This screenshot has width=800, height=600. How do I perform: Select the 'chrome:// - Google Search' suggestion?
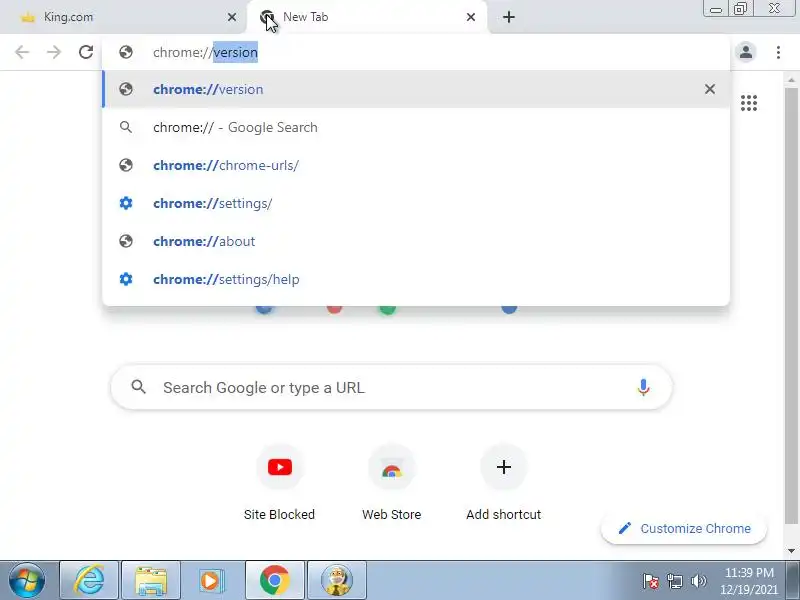[x=416, y=128]
